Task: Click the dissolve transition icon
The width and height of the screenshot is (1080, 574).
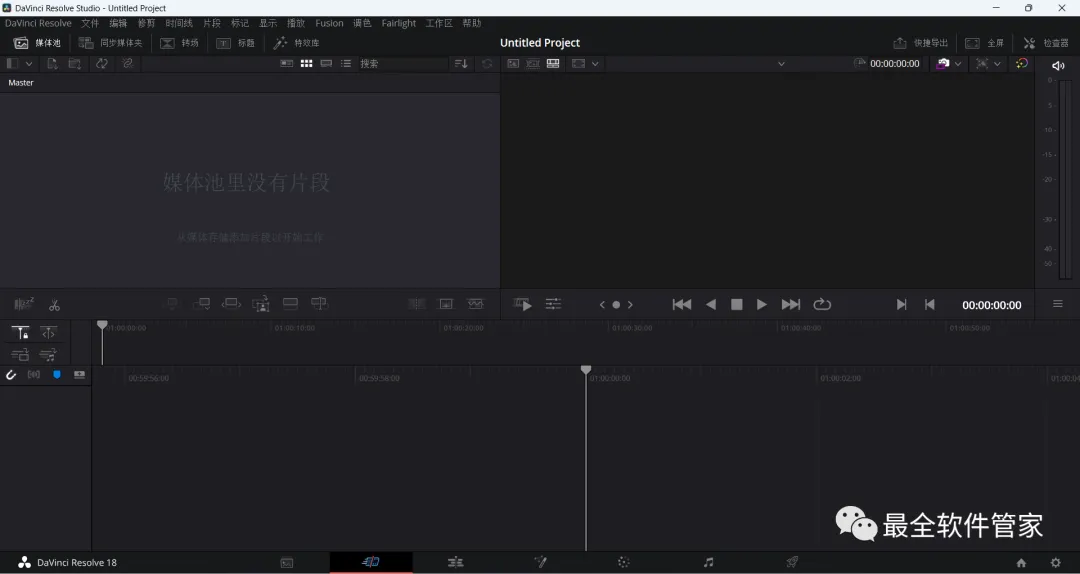Action: click(x=446, y=304)
